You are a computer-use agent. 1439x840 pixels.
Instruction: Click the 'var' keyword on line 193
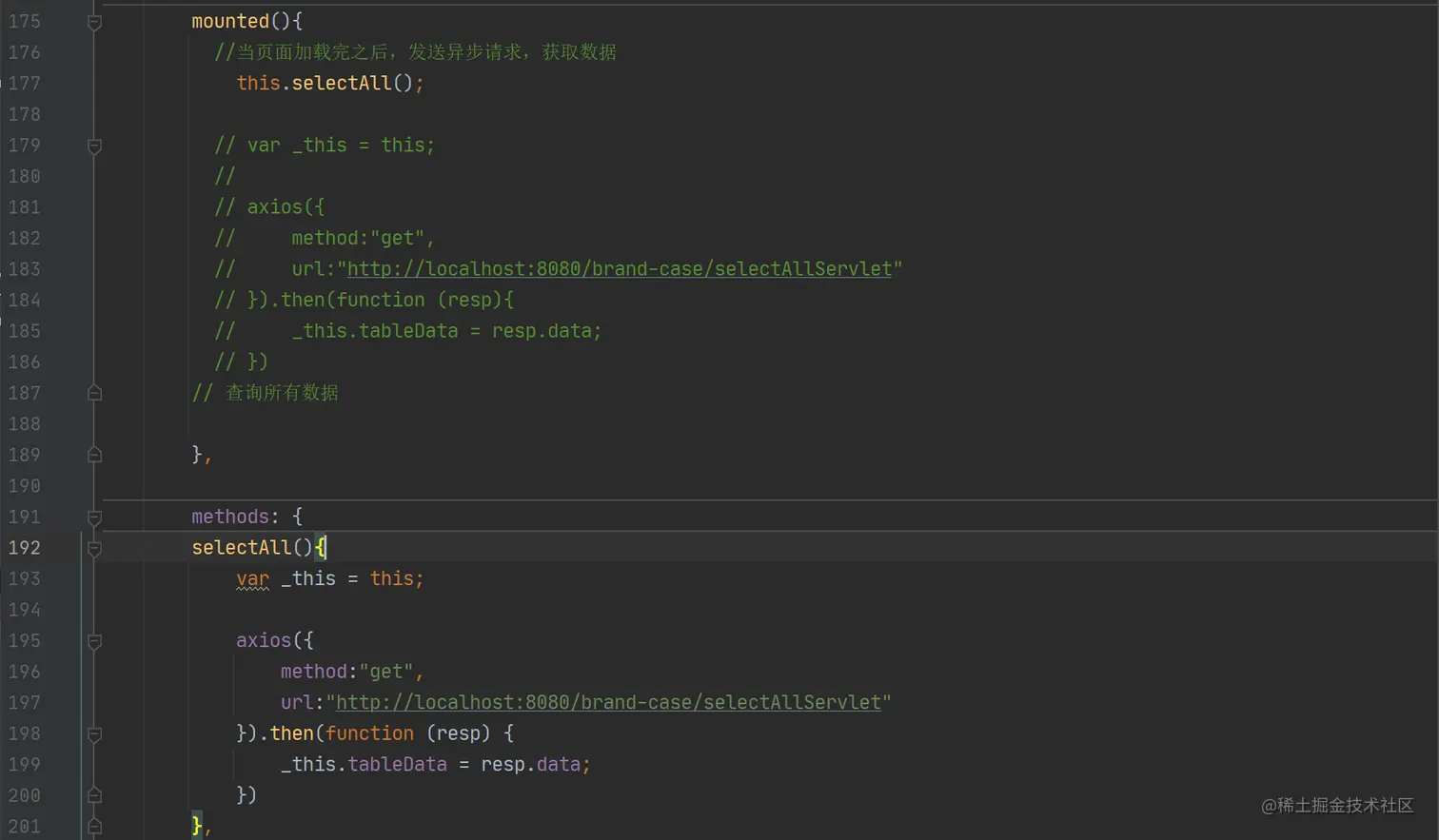click(253, 578)
